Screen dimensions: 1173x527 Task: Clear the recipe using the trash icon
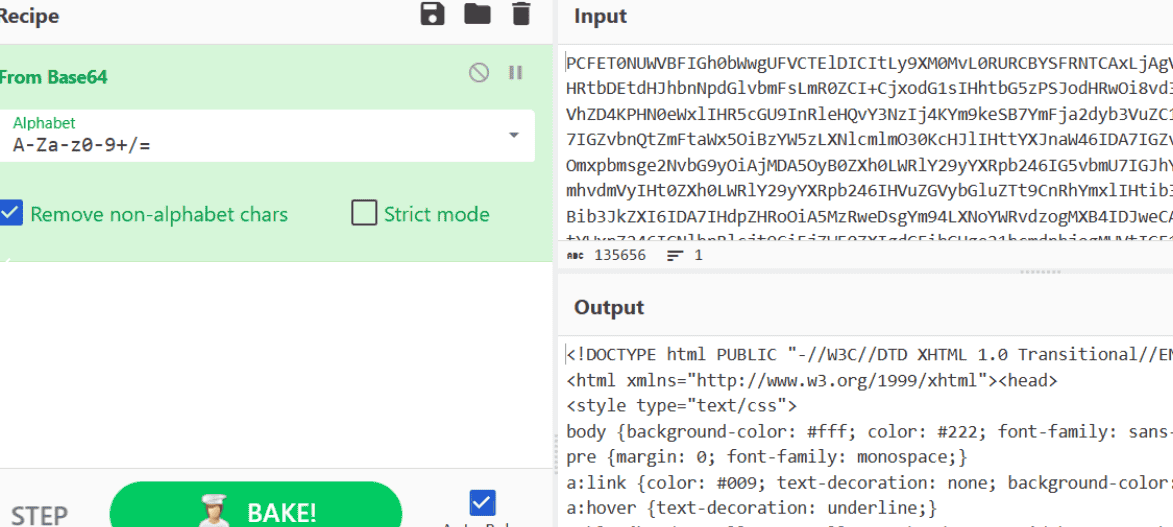(521, 14)
